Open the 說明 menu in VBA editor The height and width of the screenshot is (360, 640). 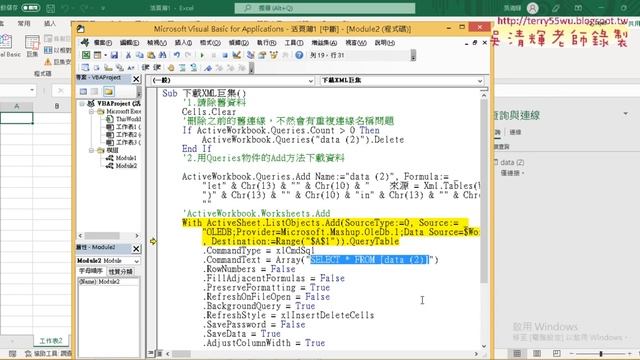(384, 42)
